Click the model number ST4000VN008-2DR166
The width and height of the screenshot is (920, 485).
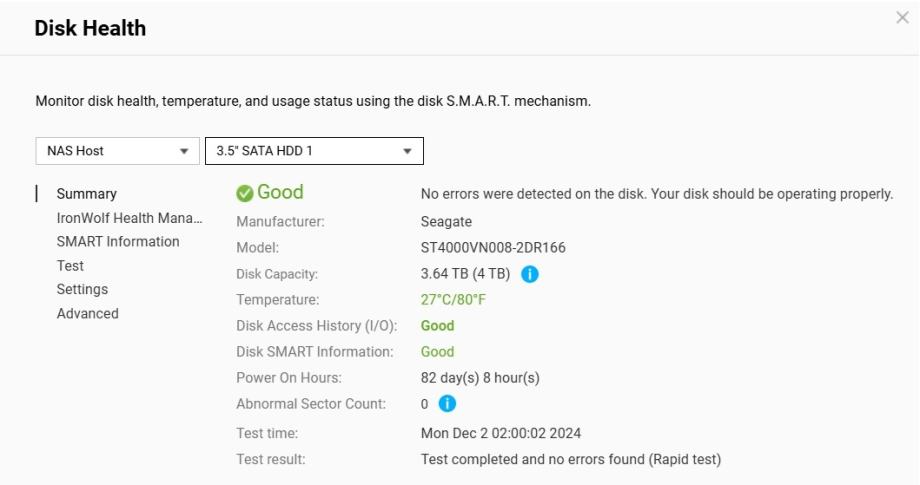493,248
